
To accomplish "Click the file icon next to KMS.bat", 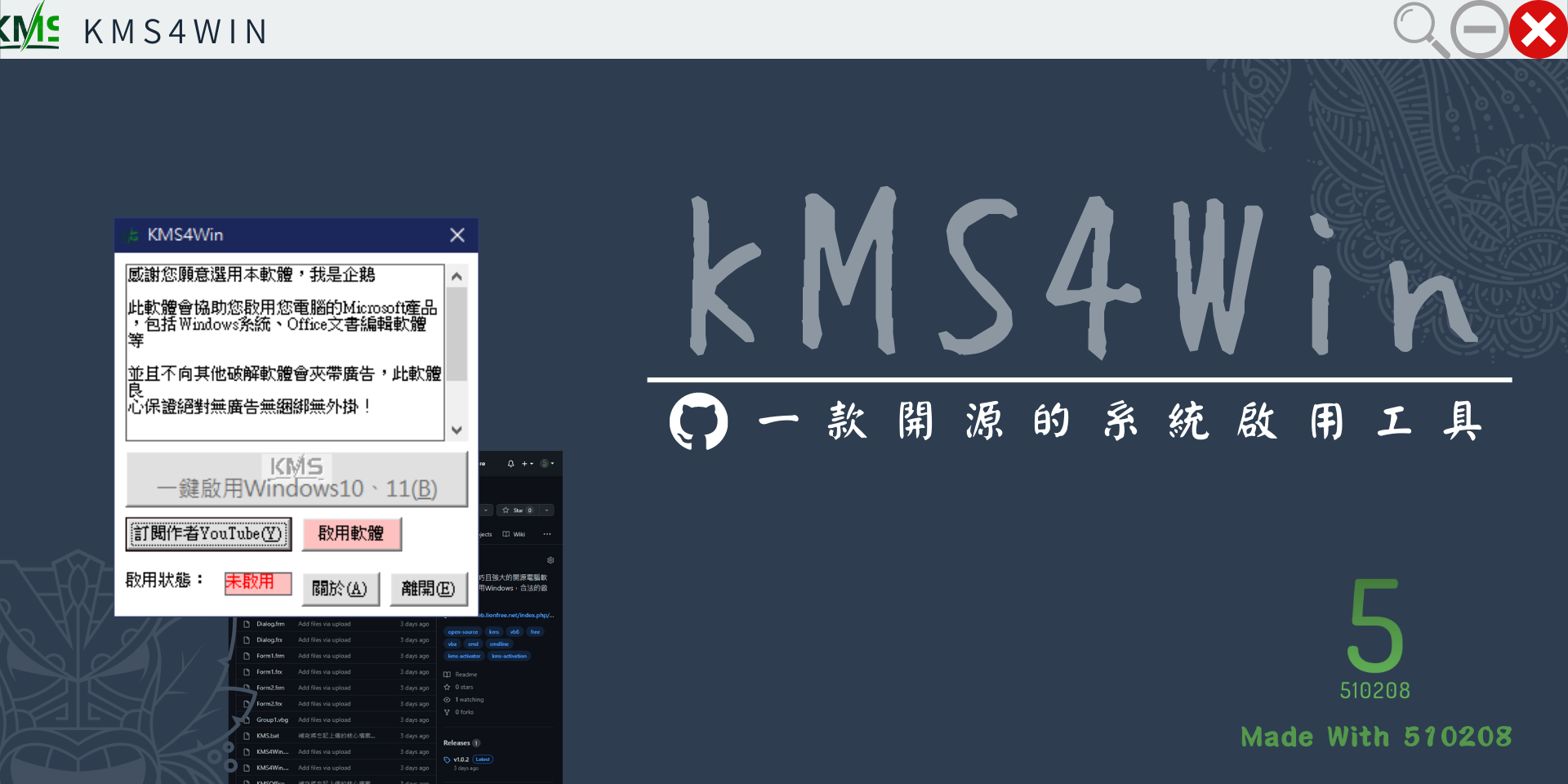I will click(x=247, y=736).
